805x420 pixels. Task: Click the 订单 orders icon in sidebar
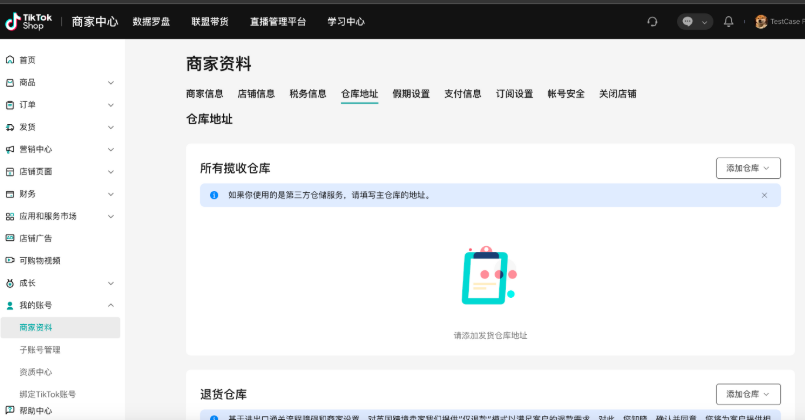pyautogui.click(x=10, y=105)
